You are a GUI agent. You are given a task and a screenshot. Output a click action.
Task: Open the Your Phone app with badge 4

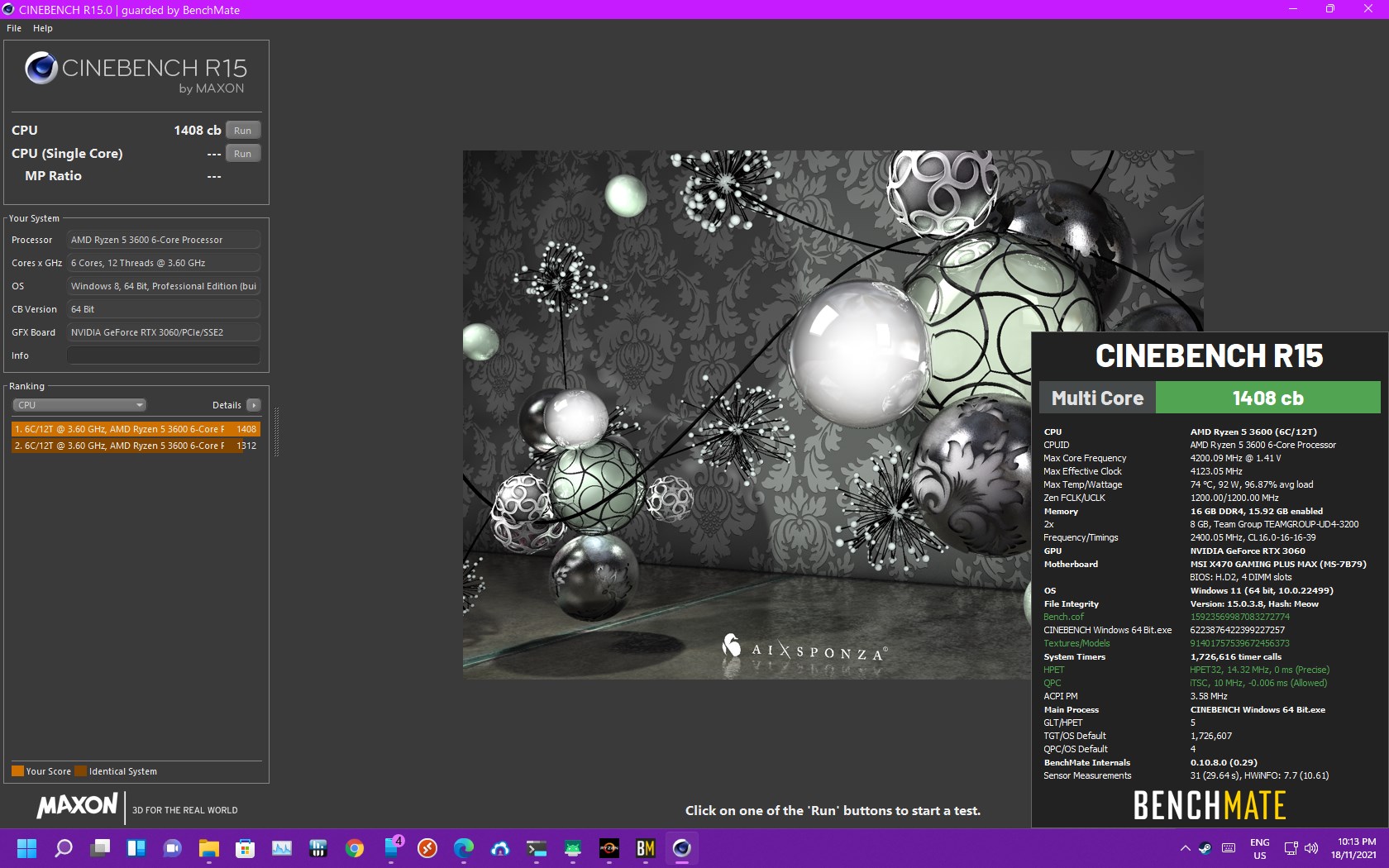393,848
